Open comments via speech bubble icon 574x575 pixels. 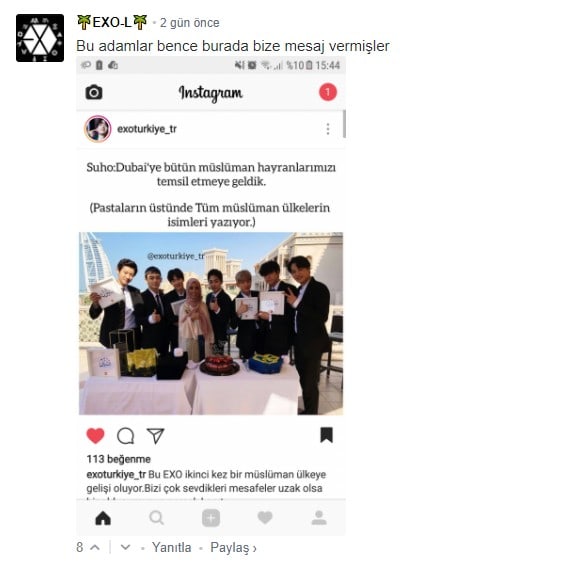125,436
